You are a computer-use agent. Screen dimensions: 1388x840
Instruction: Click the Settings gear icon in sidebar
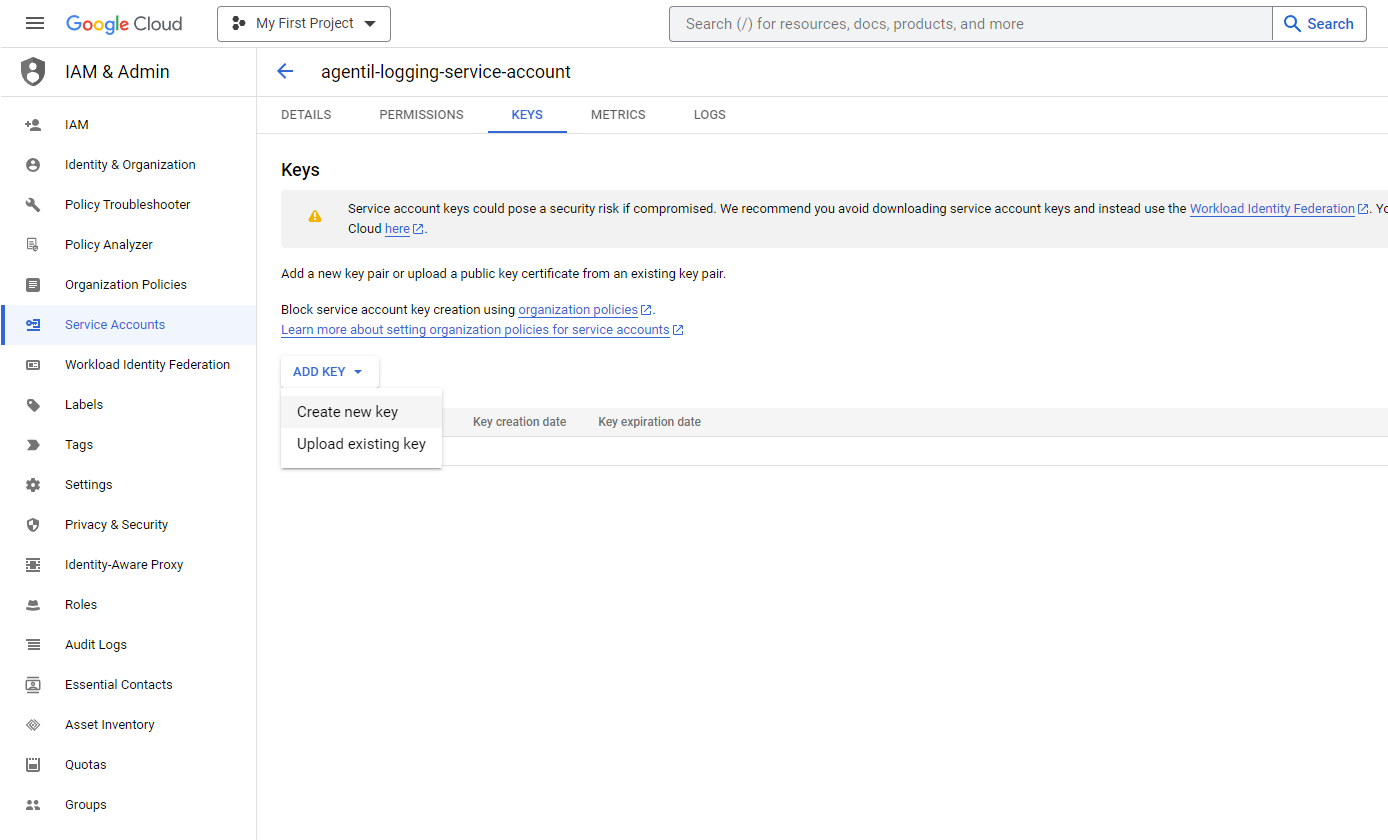tap(33, 485)
